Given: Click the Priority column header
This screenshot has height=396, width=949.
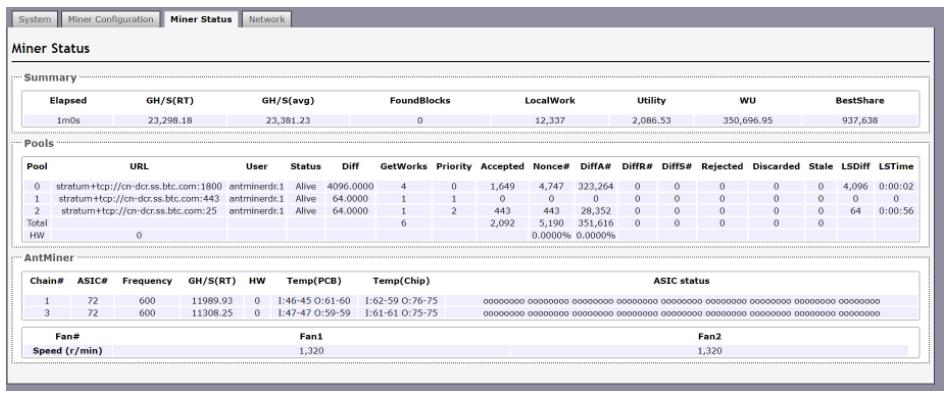Looking at the screenshot, I should pos(453,166).
